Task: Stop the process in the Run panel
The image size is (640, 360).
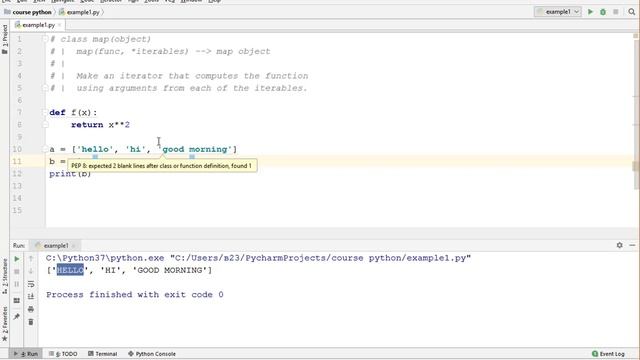Action: point(17,271)
